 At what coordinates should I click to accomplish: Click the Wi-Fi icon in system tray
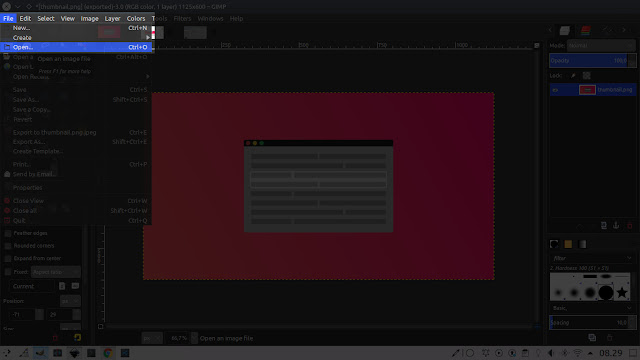(578, 353)
